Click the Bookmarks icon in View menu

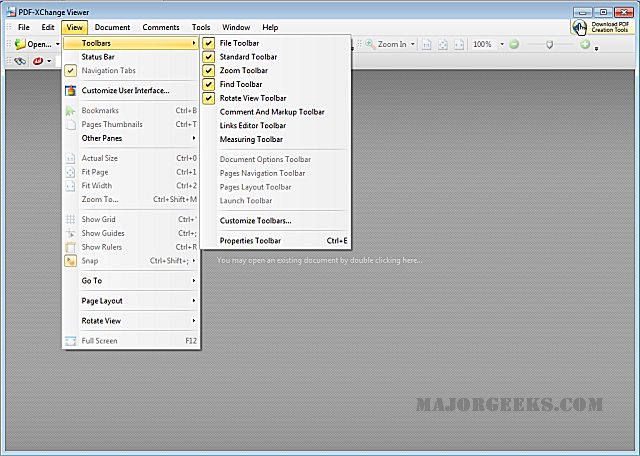tap(71, 111)
